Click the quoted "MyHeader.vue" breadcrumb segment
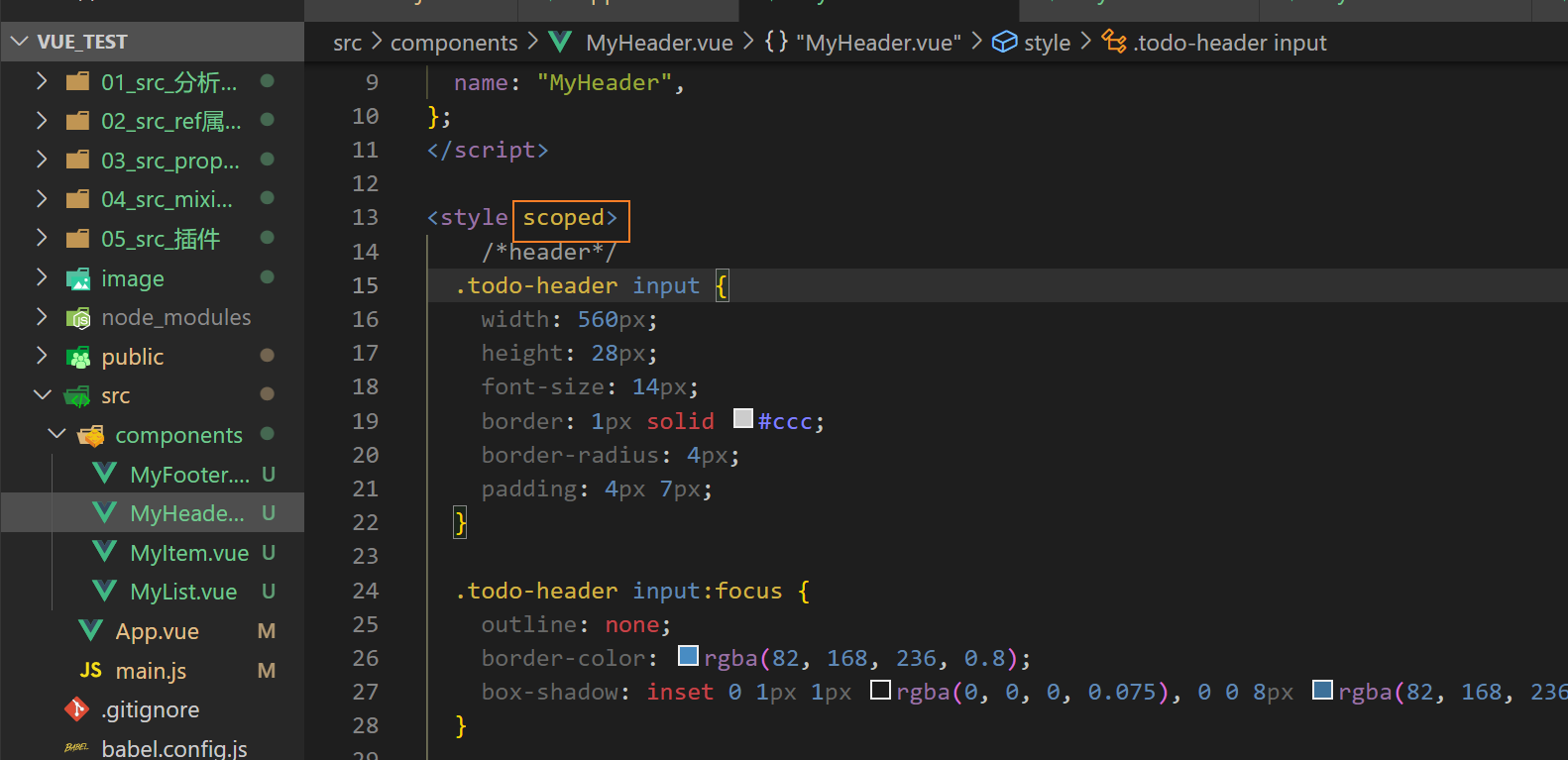The image size is (1568, 760). coord(879,43)
